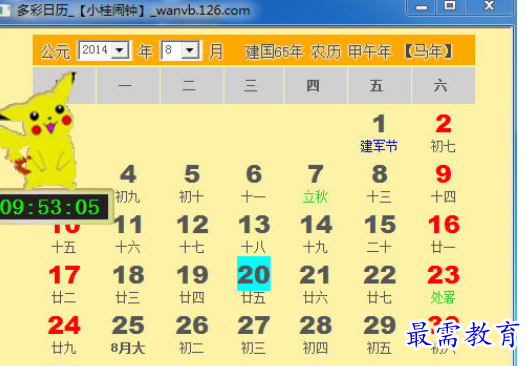
Task: Select highlighted date 20
Action: [x=254, y=274]
